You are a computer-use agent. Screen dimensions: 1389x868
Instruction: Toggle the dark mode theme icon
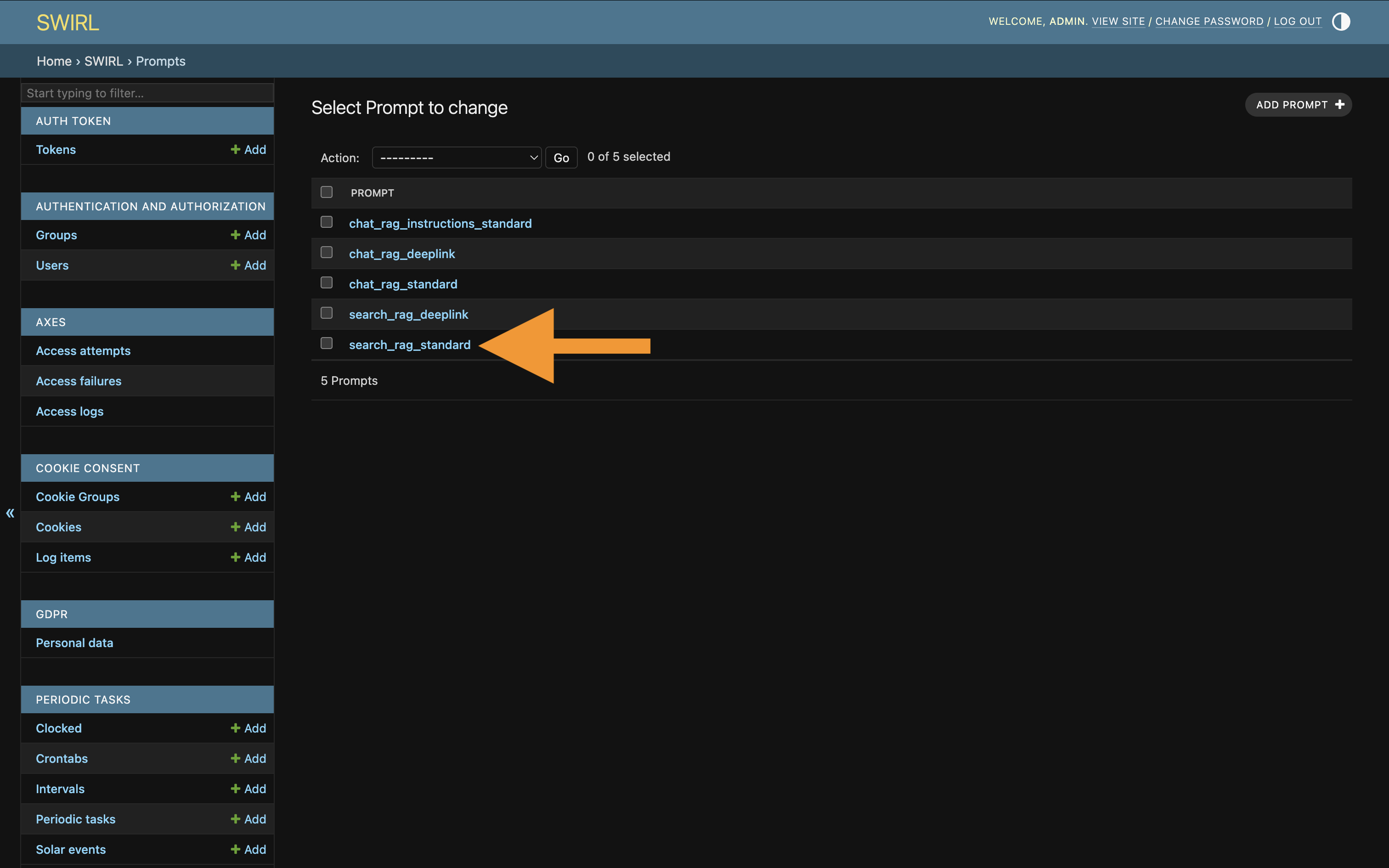click(1340, 21)
